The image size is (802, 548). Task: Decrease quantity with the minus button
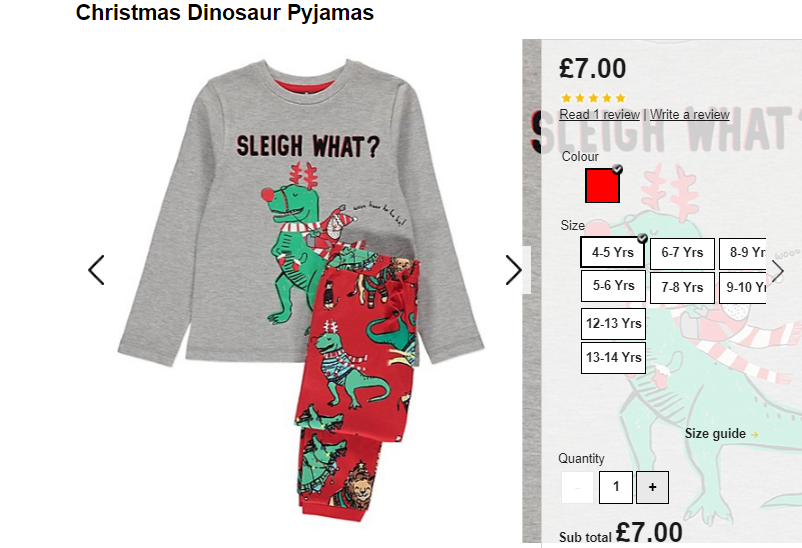(x=577, y=487)
